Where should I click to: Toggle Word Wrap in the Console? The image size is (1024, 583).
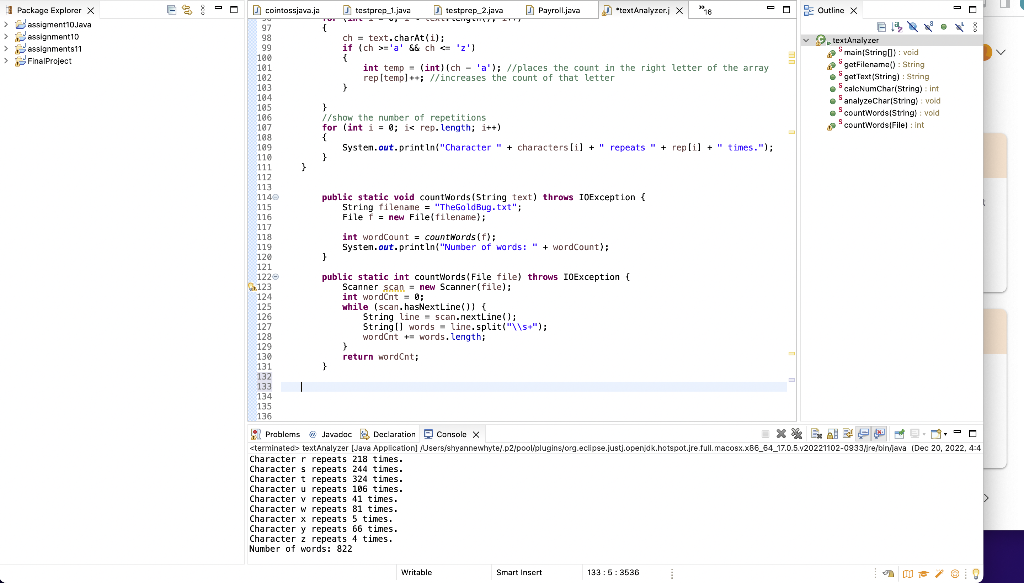[847, 435]
